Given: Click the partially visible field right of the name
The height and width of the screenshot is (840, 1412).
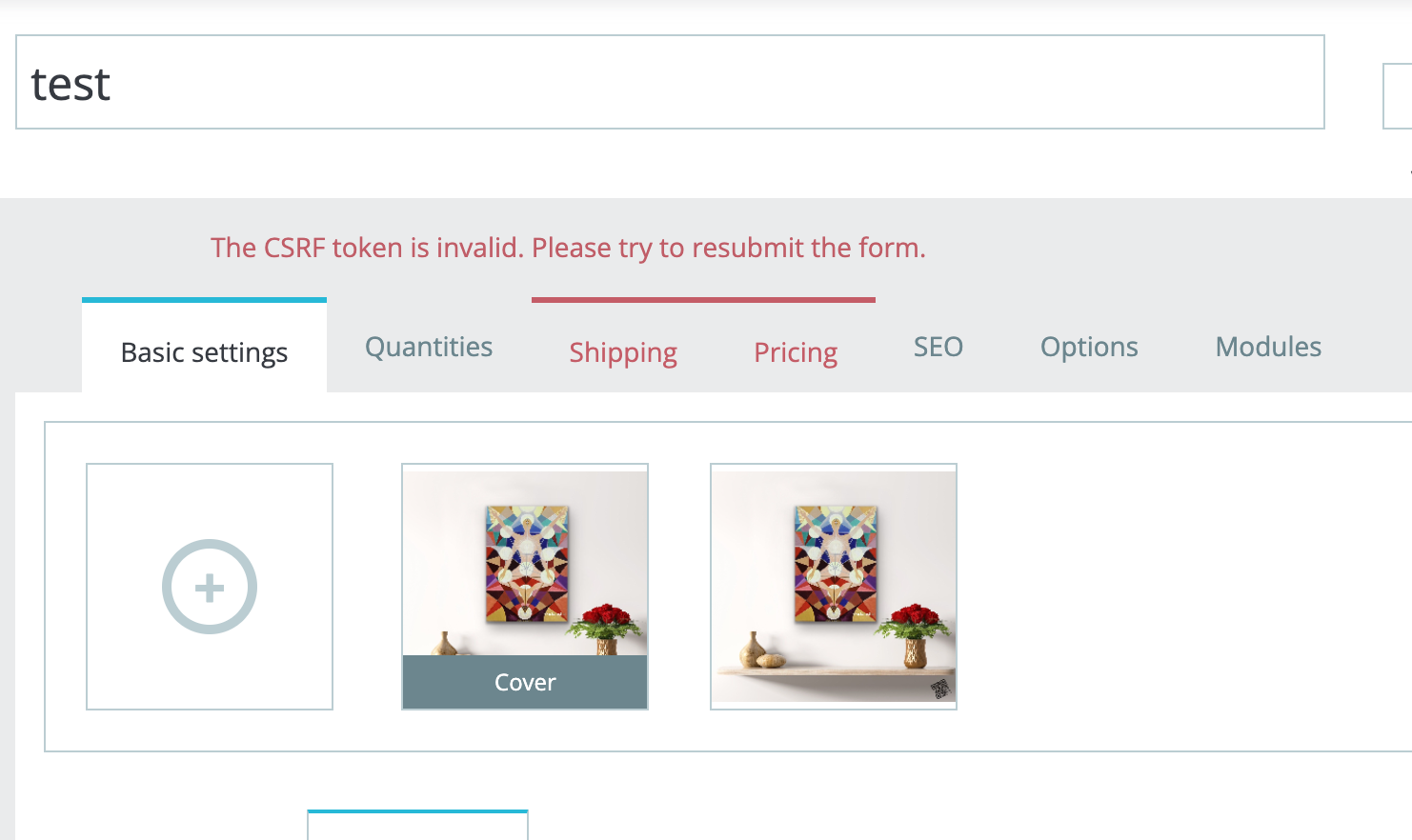Looking at the screenshot, I should point(1398,95).
